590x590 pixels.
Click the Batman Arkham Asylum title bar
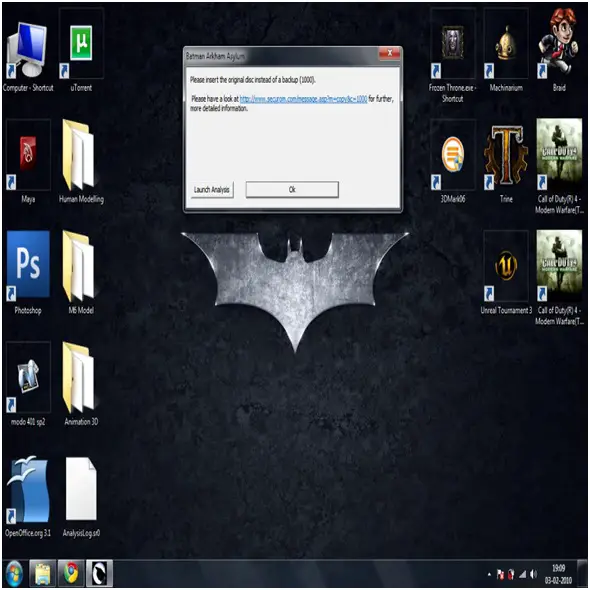(281, 56)
